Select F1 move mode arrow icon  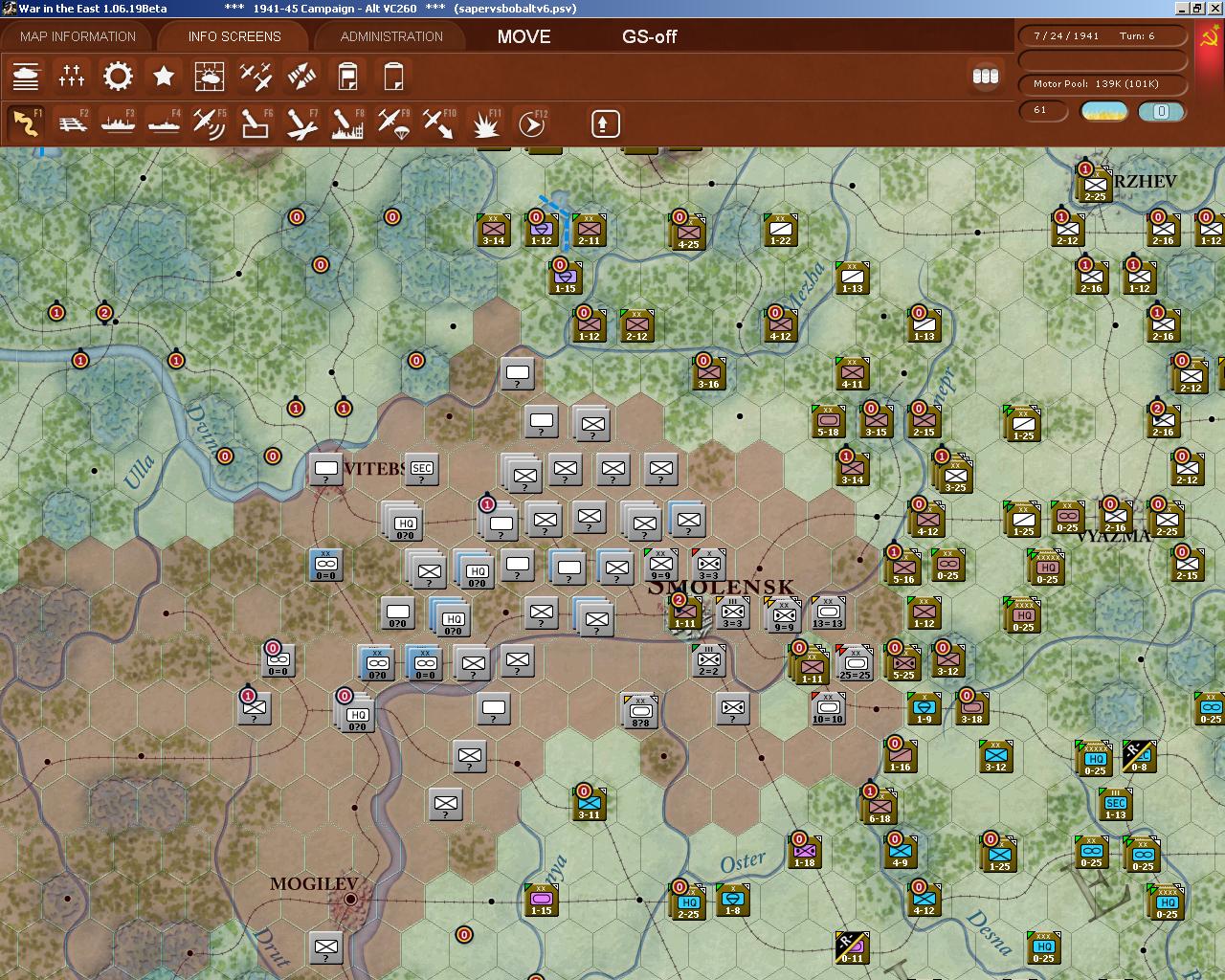[26, 123]
